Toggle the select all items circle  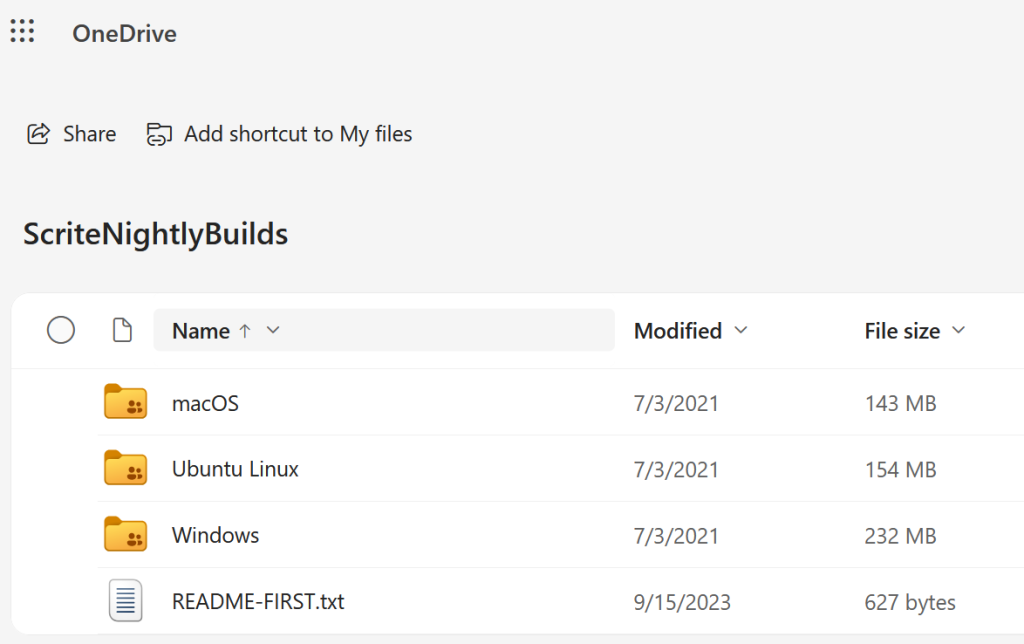click(x=61, y=330)
